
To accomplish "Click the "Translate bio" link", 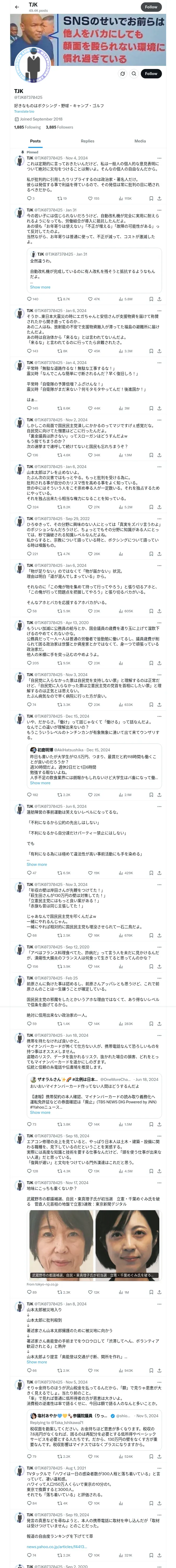I will (24, 111).
